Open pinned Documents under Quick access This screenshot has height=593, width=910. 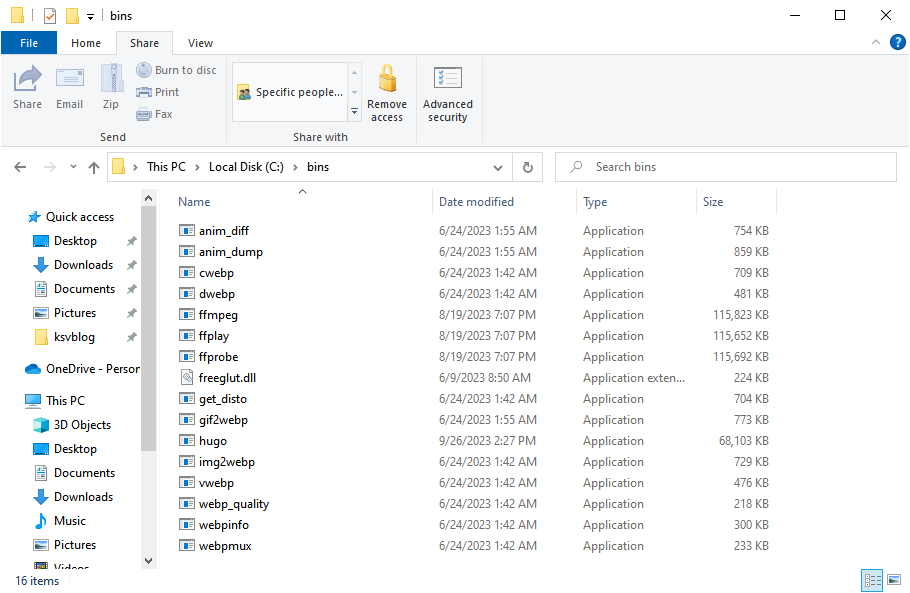coord(84,289)
